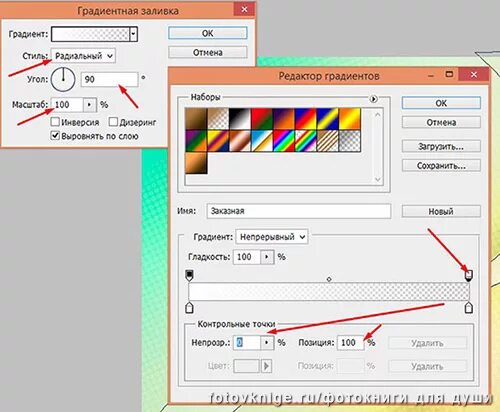
Task: Minimize the Редактор градиентов window
Action: 431,75
